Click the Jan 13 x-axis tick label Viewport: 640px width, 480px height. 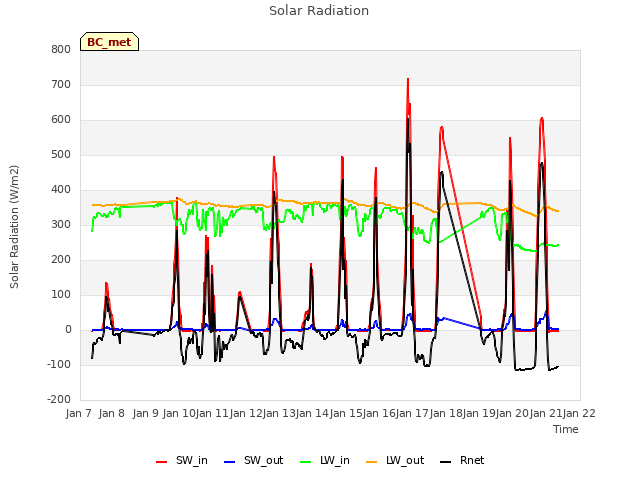(x=279, y=413)
